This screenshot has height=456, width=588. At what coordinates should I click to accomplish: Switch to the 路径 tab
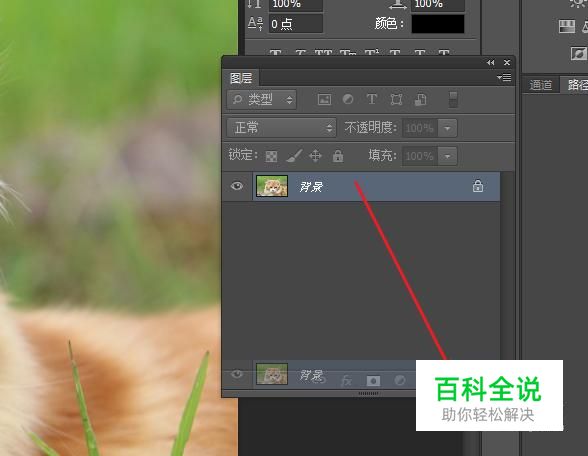pos(575,85)
